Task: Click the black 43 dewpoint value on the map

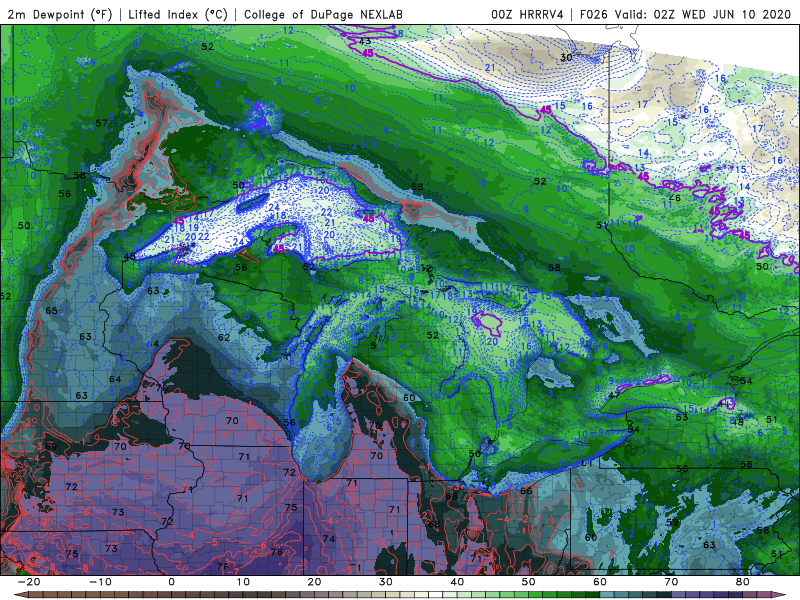Action: tap(365, 41)
